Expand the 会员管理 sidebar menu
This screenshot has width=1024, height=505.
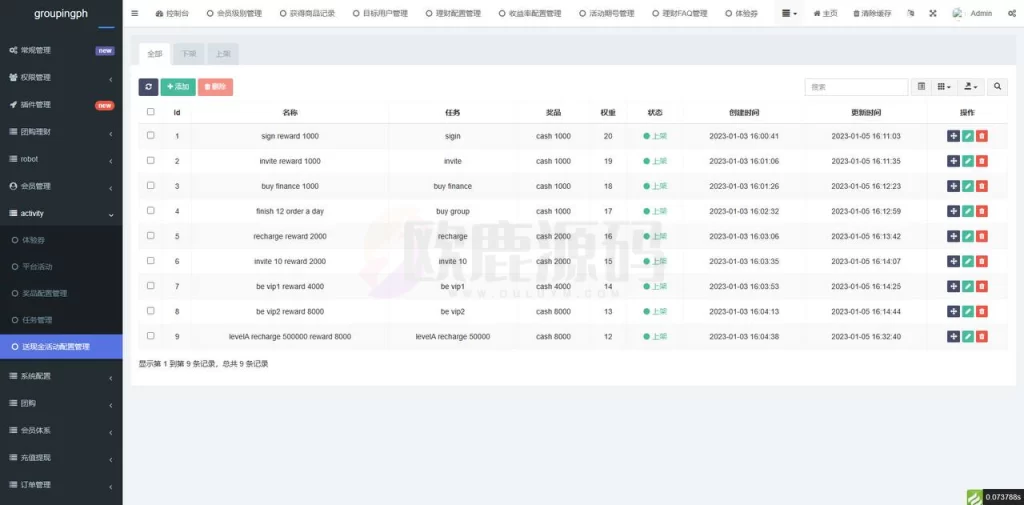tap(61, 186)
